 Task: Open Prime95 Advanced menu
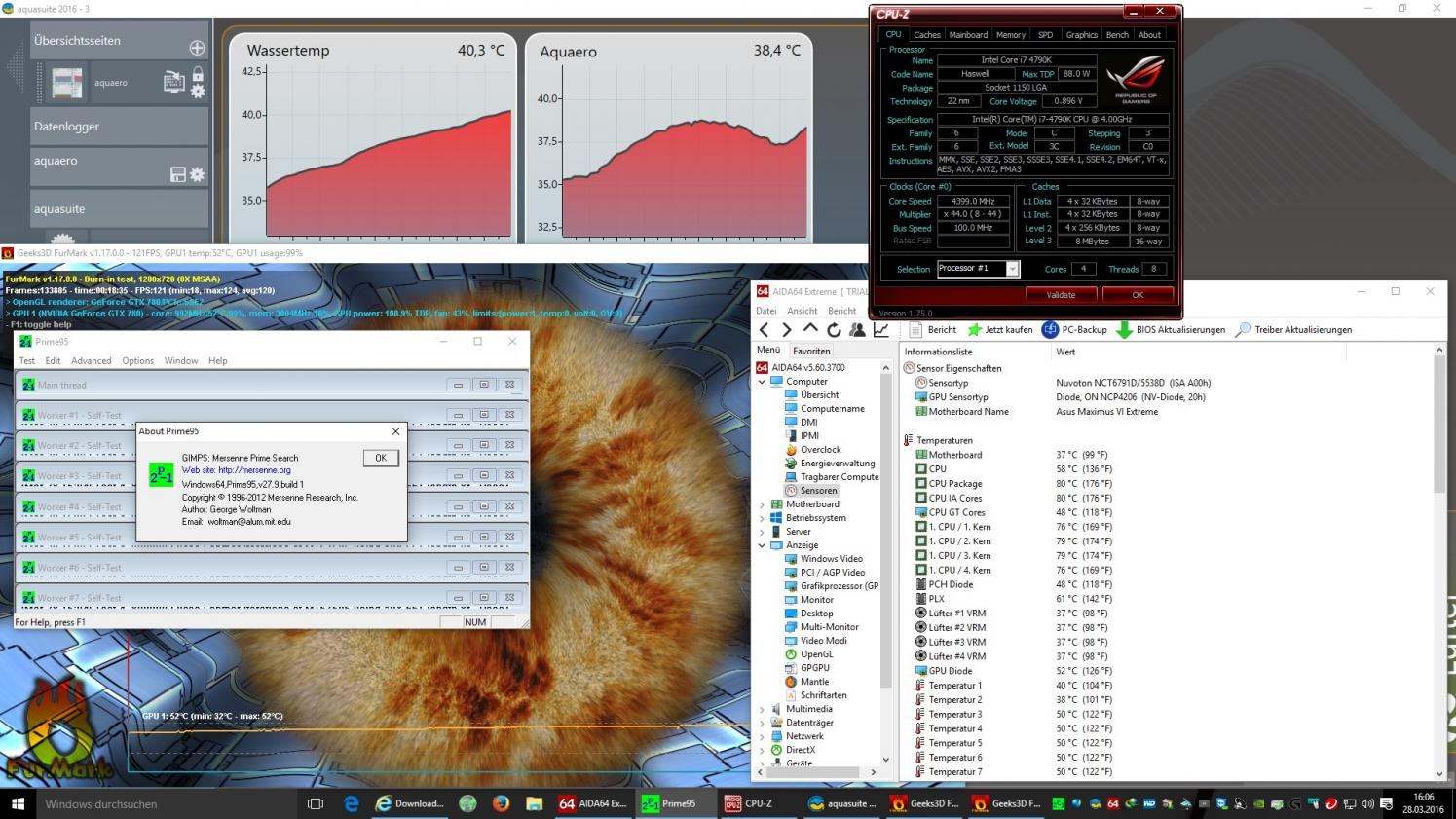pyautogui.click(x=91, y=360)
